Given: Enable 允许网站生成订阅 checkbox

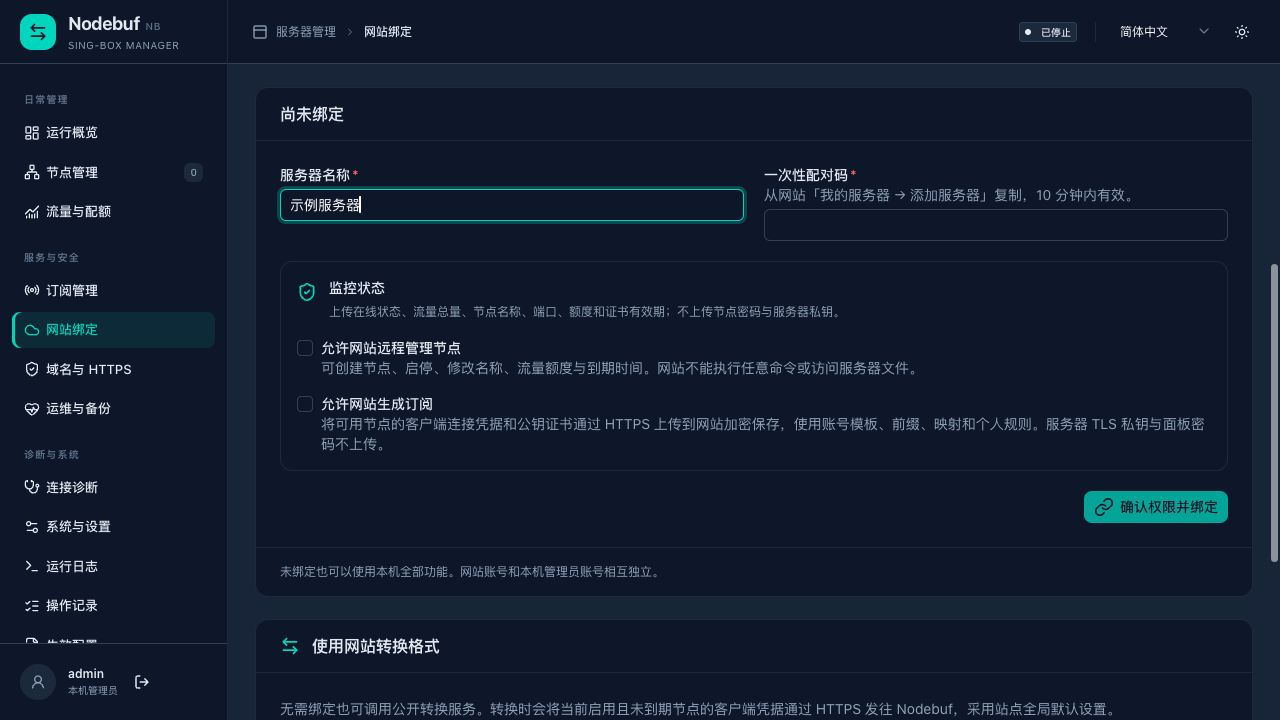Looking at the screenshot, I should click(305, 404).
